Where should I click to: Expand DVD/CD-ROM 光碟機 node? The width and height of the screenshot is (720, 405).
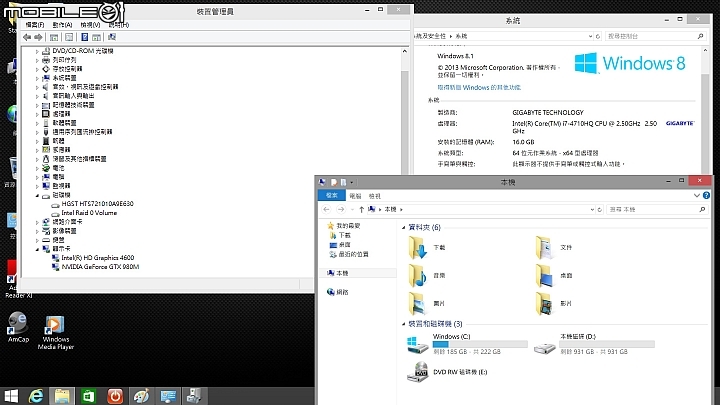coord(37,51)
